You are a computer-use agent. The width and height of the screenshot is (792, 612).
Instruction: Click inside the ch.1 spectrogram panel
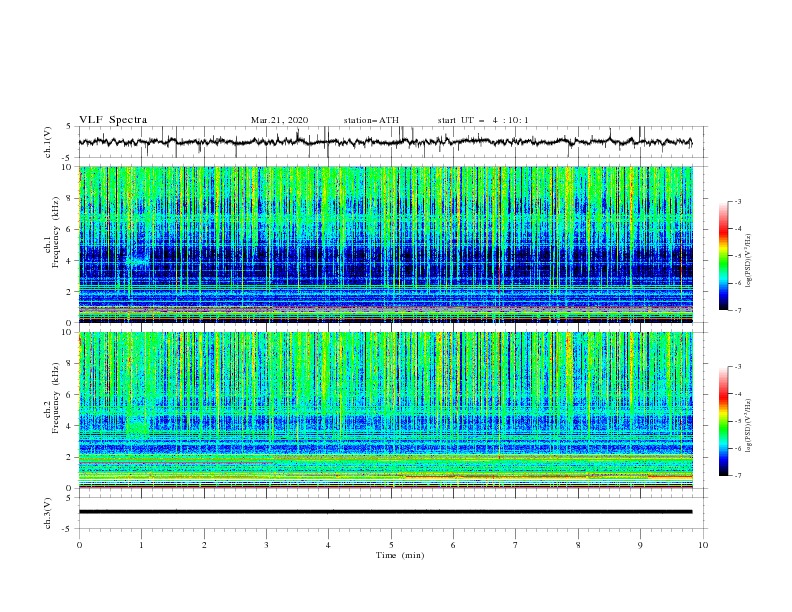(x=386, y=244)
